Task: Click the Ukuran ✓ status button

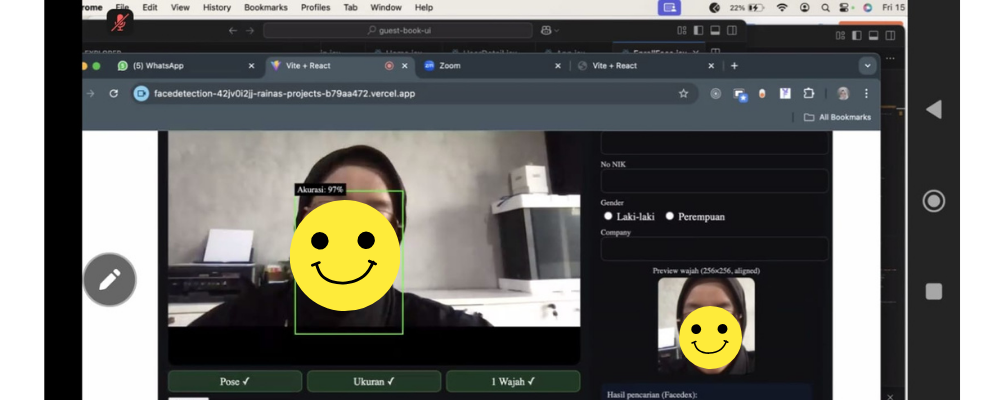Action: click(x=373, y=381)
